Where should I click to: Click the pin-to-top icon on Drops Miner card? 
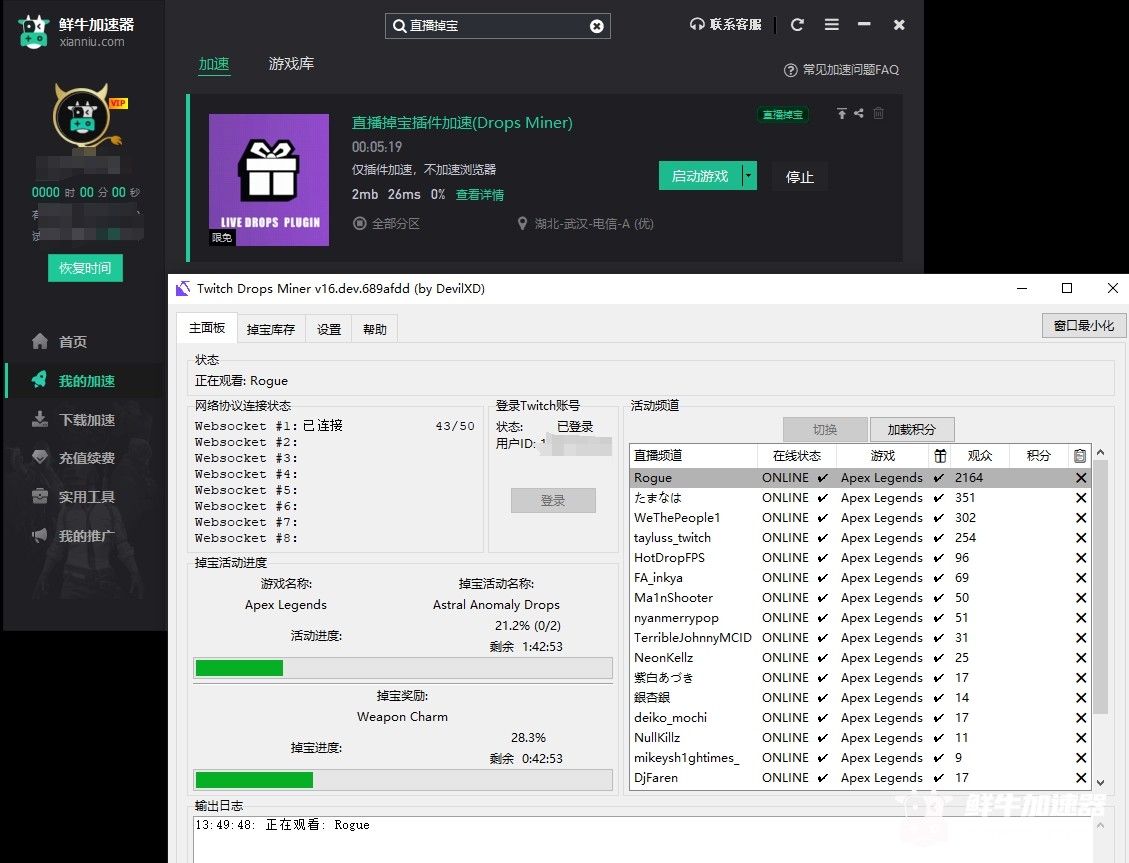tap(841, 113)
